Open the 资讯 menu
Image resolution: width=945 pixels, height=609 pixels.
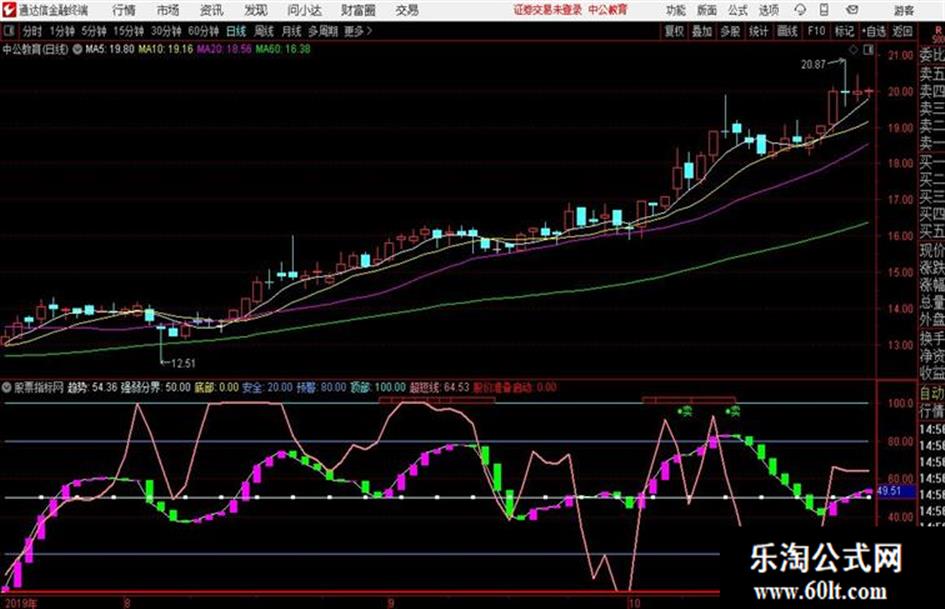[x=211, y=10]
